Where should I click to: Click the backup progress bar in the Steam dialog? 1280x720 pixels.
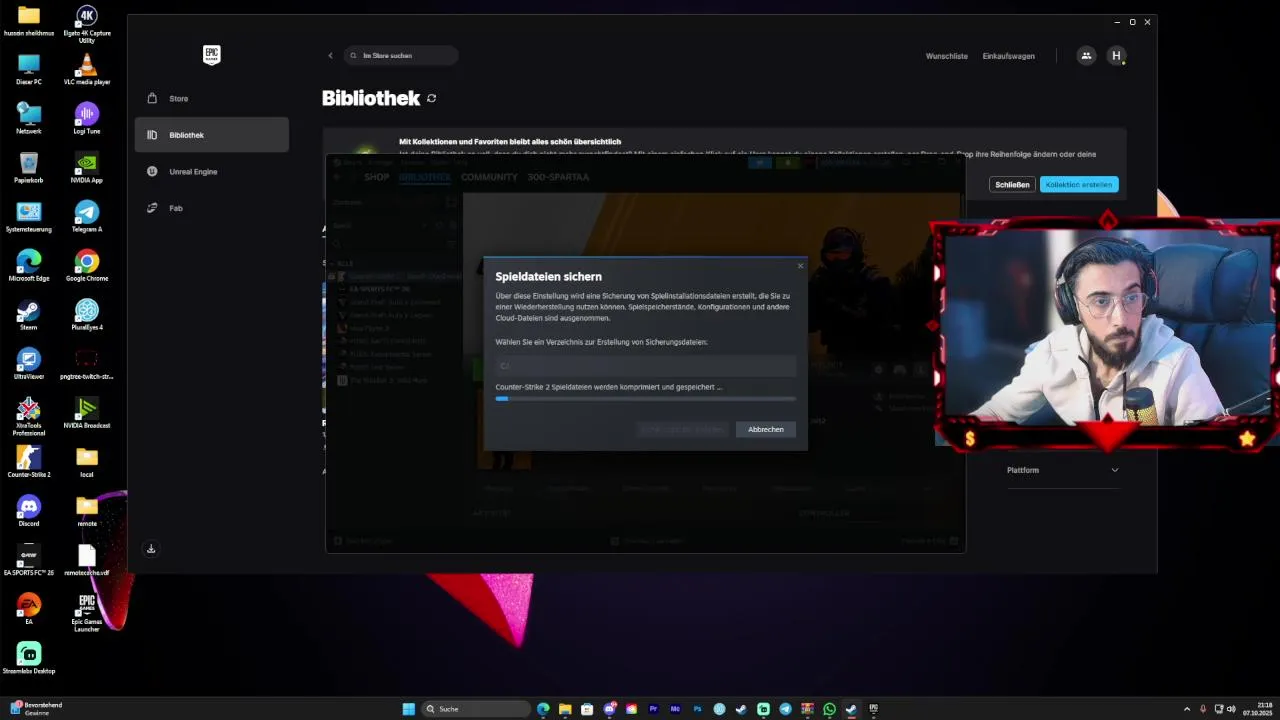645,398
